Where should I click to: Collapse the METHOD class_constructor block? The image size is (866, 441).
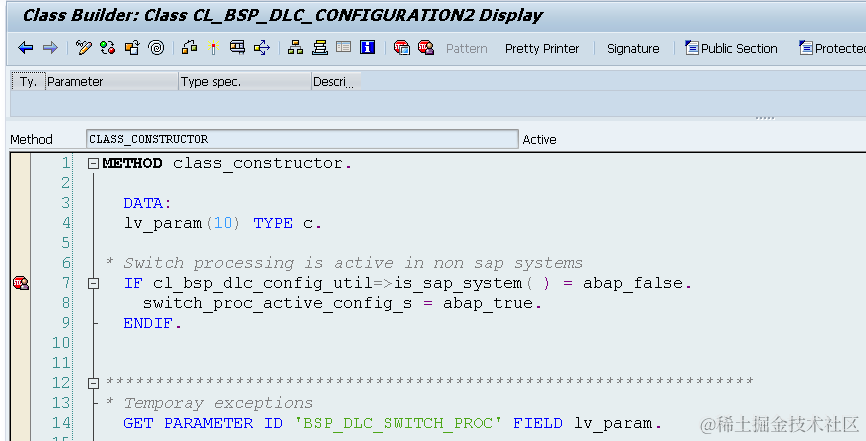93,164
